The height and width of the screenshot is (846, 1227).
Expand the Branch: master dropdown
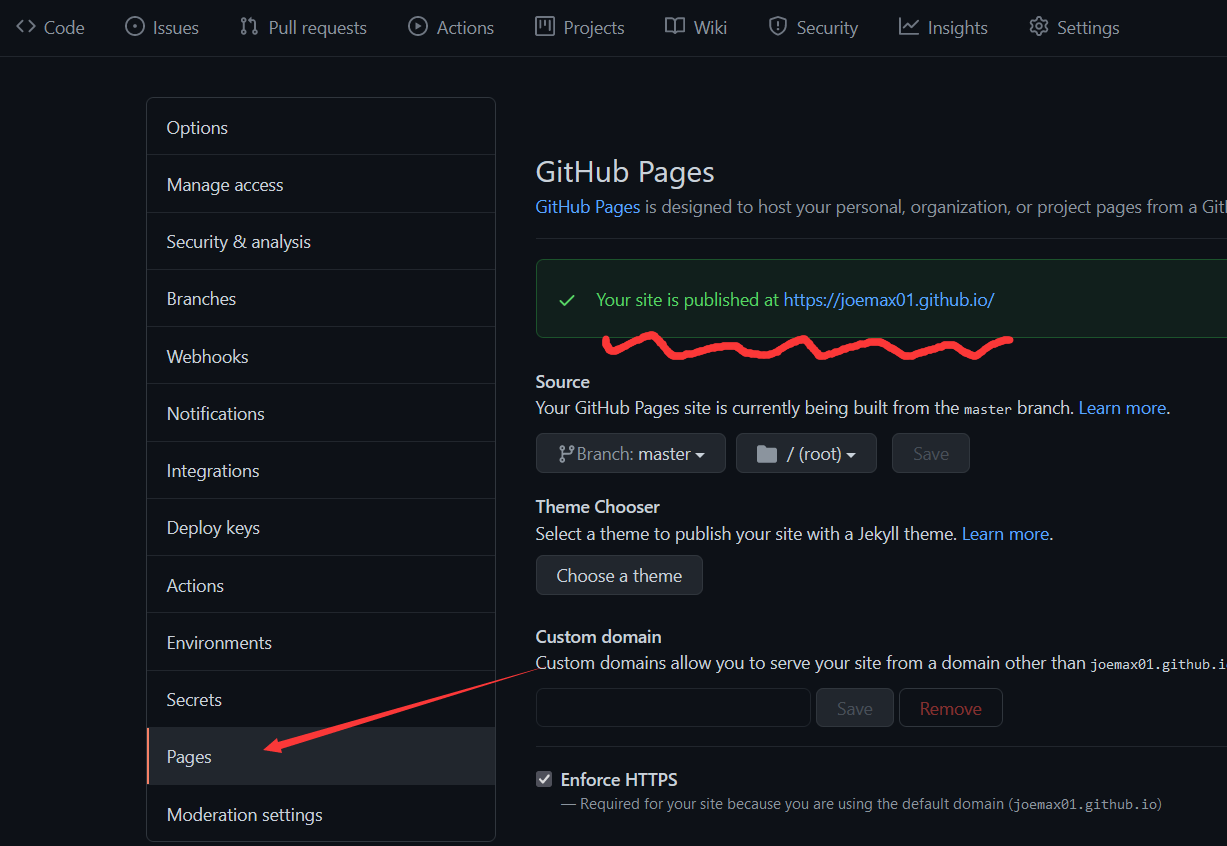(631, 453)
